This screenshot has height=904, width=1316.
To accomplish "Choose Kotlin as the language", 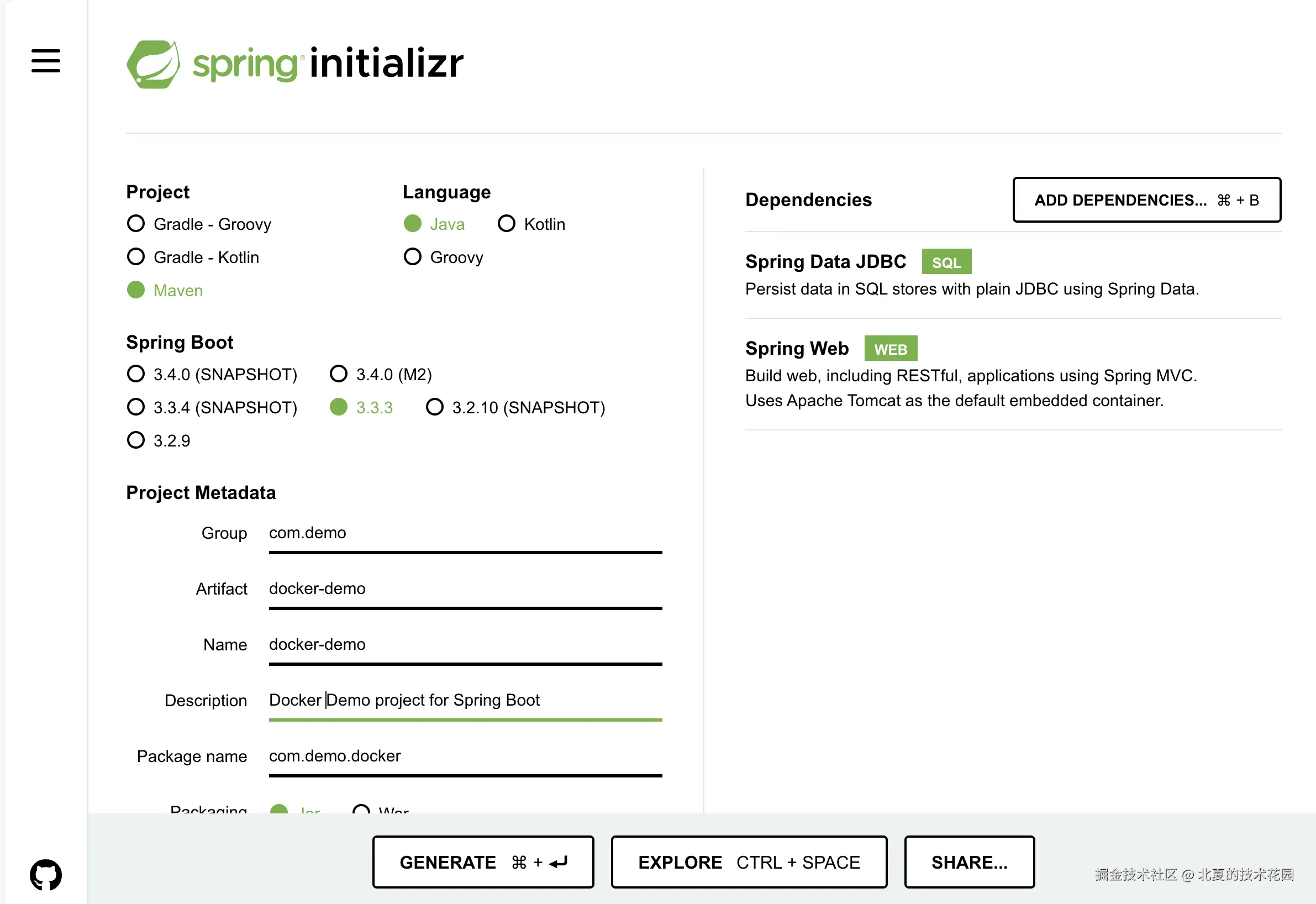I will coord(506,224).
